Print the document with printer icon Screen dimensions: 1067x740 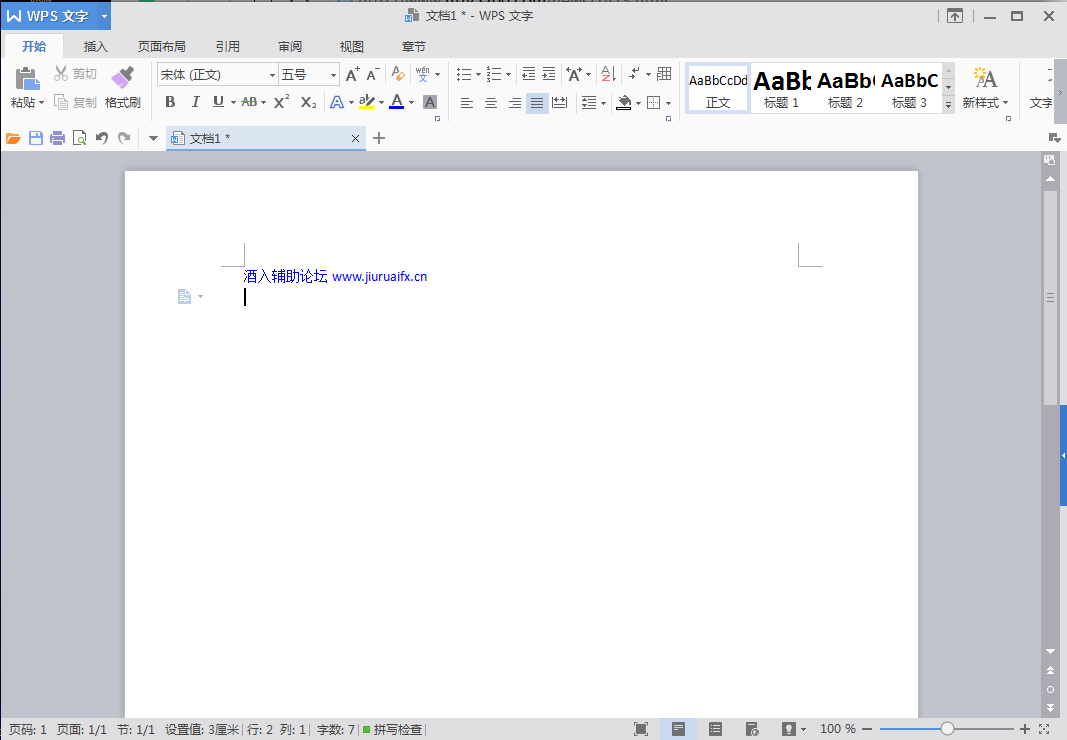[58, 138]
